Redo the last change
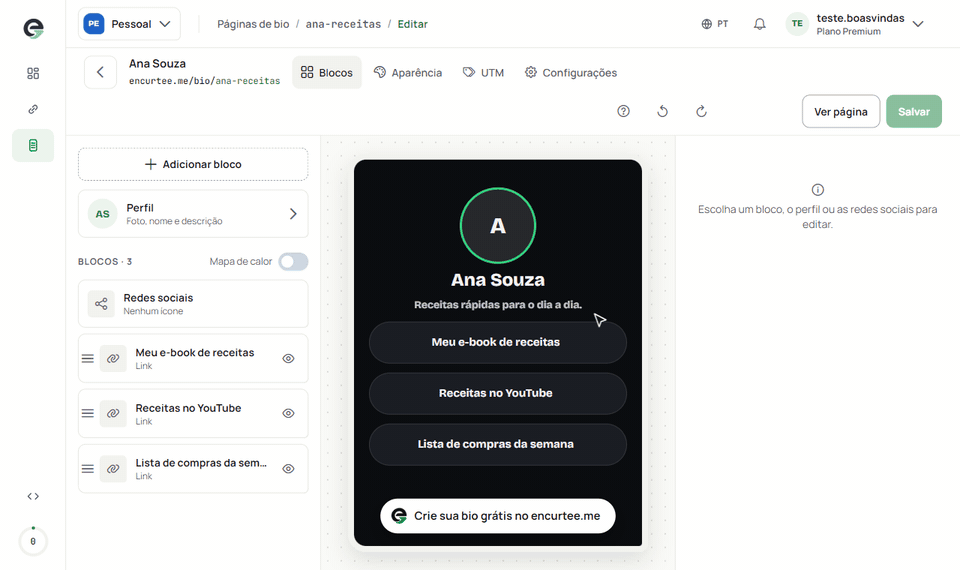The width and height of the screenshot is (960, 570). coord(702,111)
